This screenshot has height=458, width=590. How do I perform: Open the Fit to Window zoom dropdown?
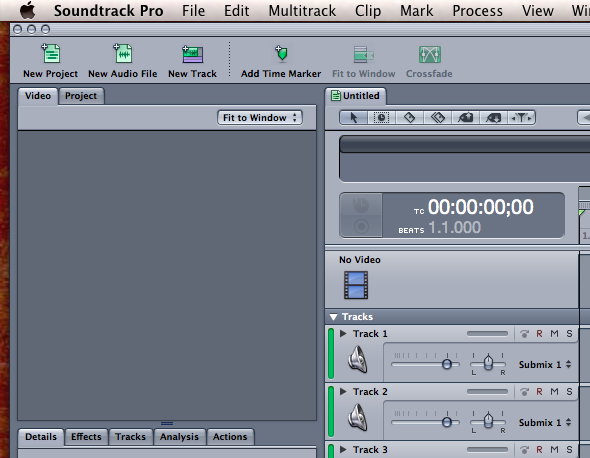(260, 118)
